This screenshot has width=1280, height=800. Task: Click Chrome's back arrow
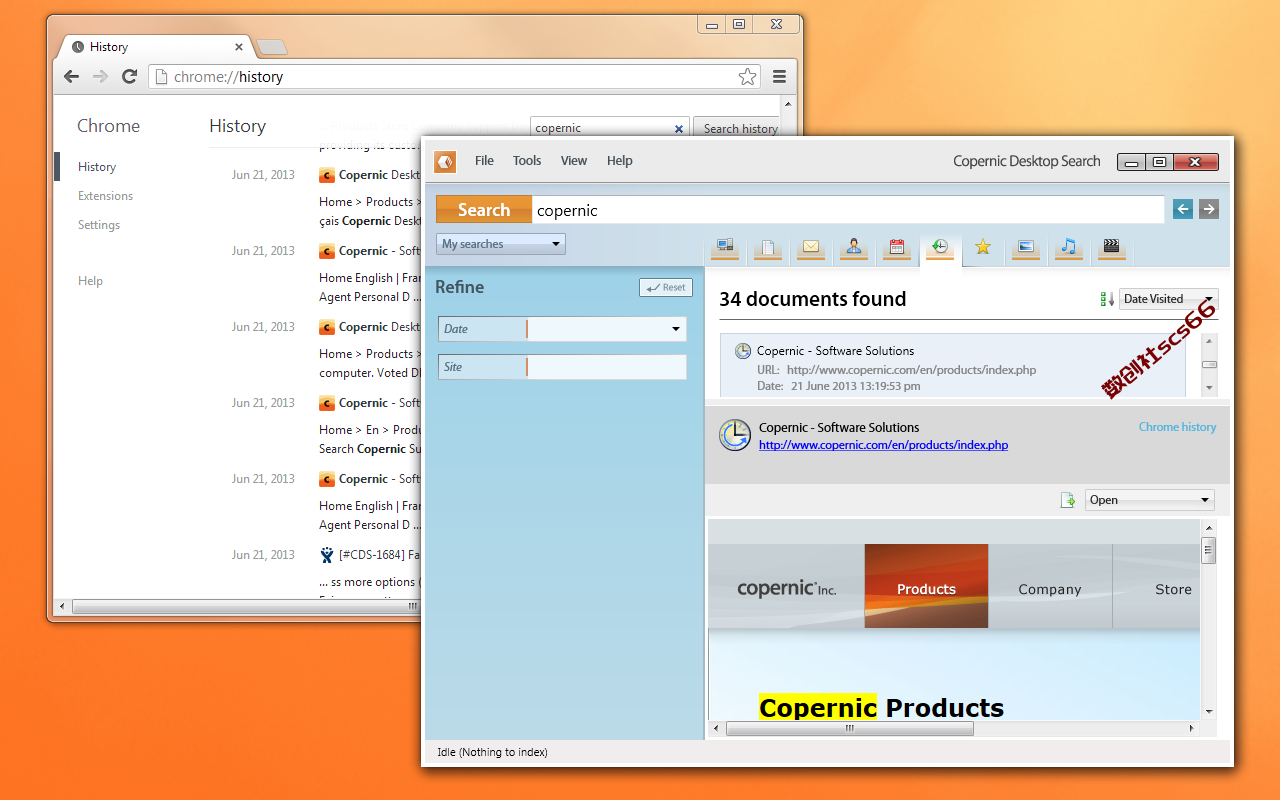coord(71,77)
